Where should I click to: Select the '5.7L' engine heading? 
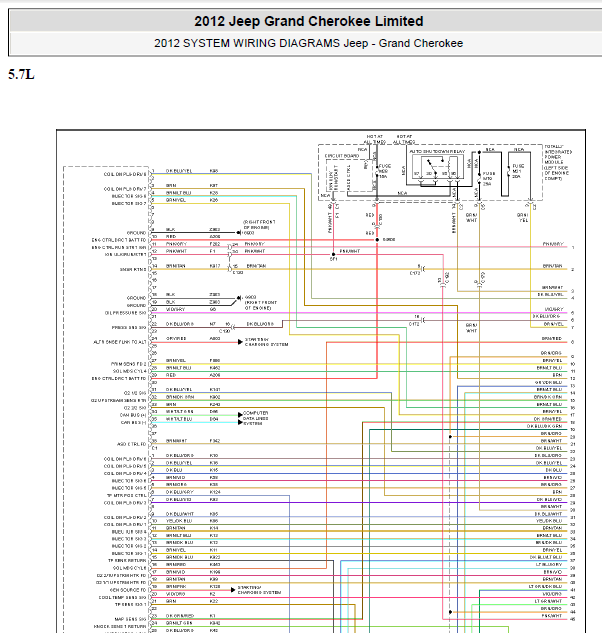click(x=21, y=75)
